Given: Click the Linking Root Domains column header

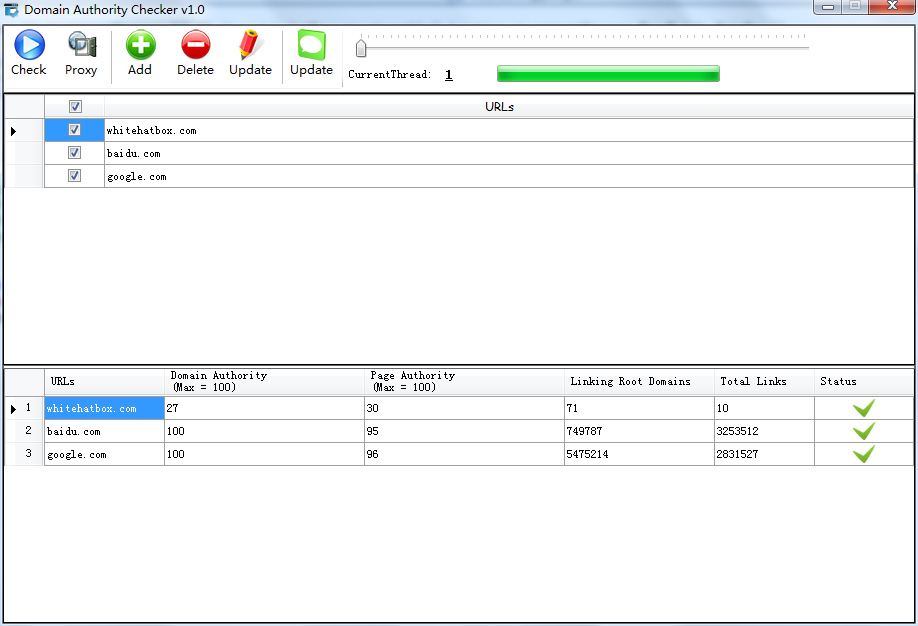Looking at the screenshot, I should point(630,381).
